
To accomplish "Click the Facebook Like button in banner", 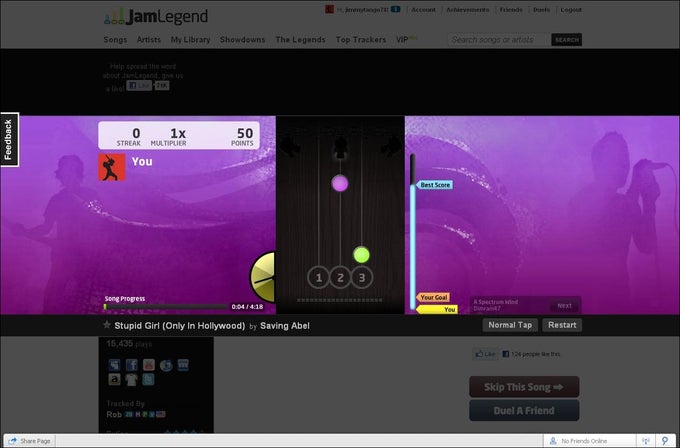I will point(139,85).
